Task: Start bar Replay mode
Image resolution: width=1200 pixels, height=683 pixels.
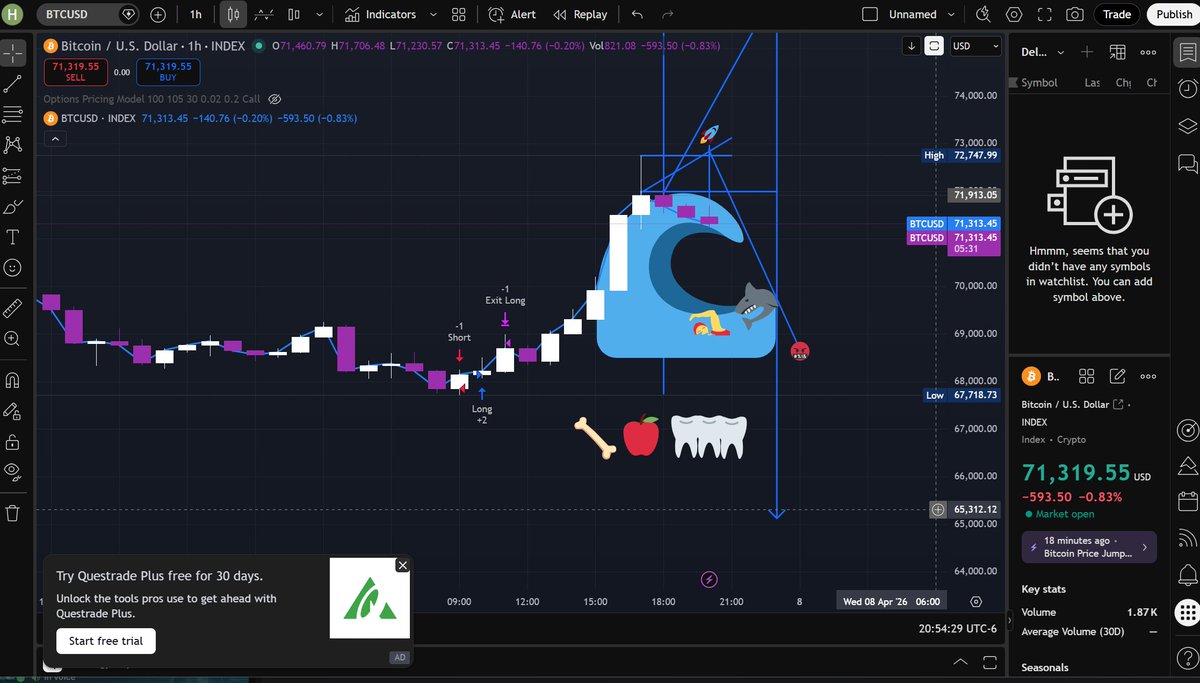Action: point(580,14)
